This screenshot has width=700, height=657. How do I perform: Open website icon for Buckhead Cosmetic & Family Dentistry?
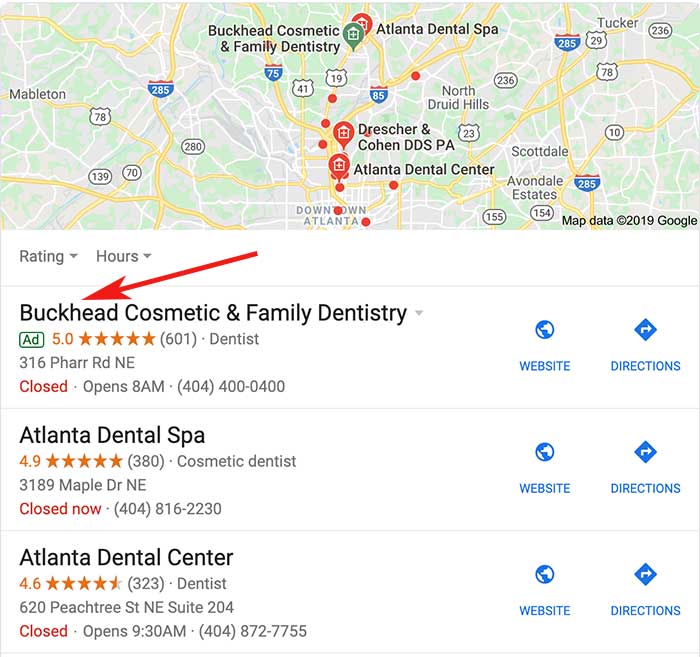[x=545, y=330]
